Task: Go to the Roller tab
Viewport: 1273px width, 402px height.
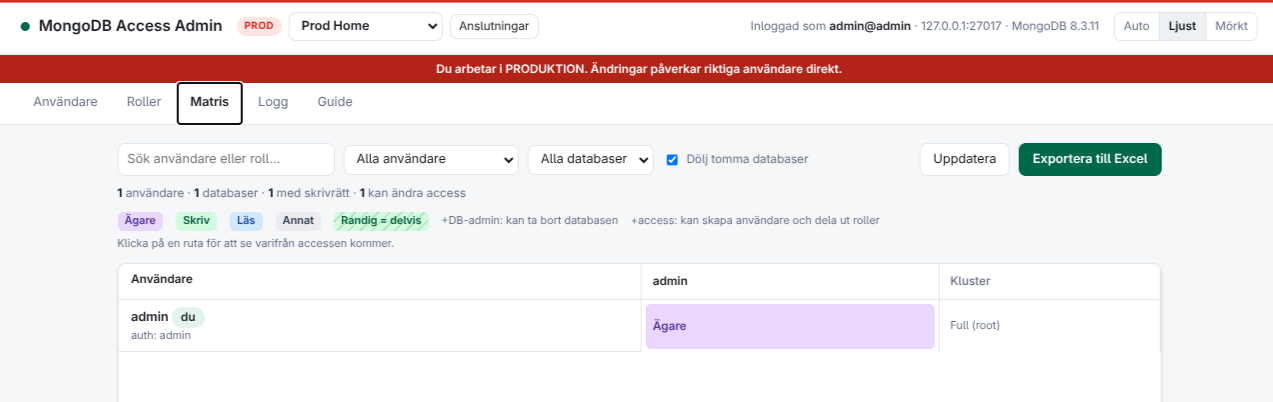Action: [x=144, y=102]
